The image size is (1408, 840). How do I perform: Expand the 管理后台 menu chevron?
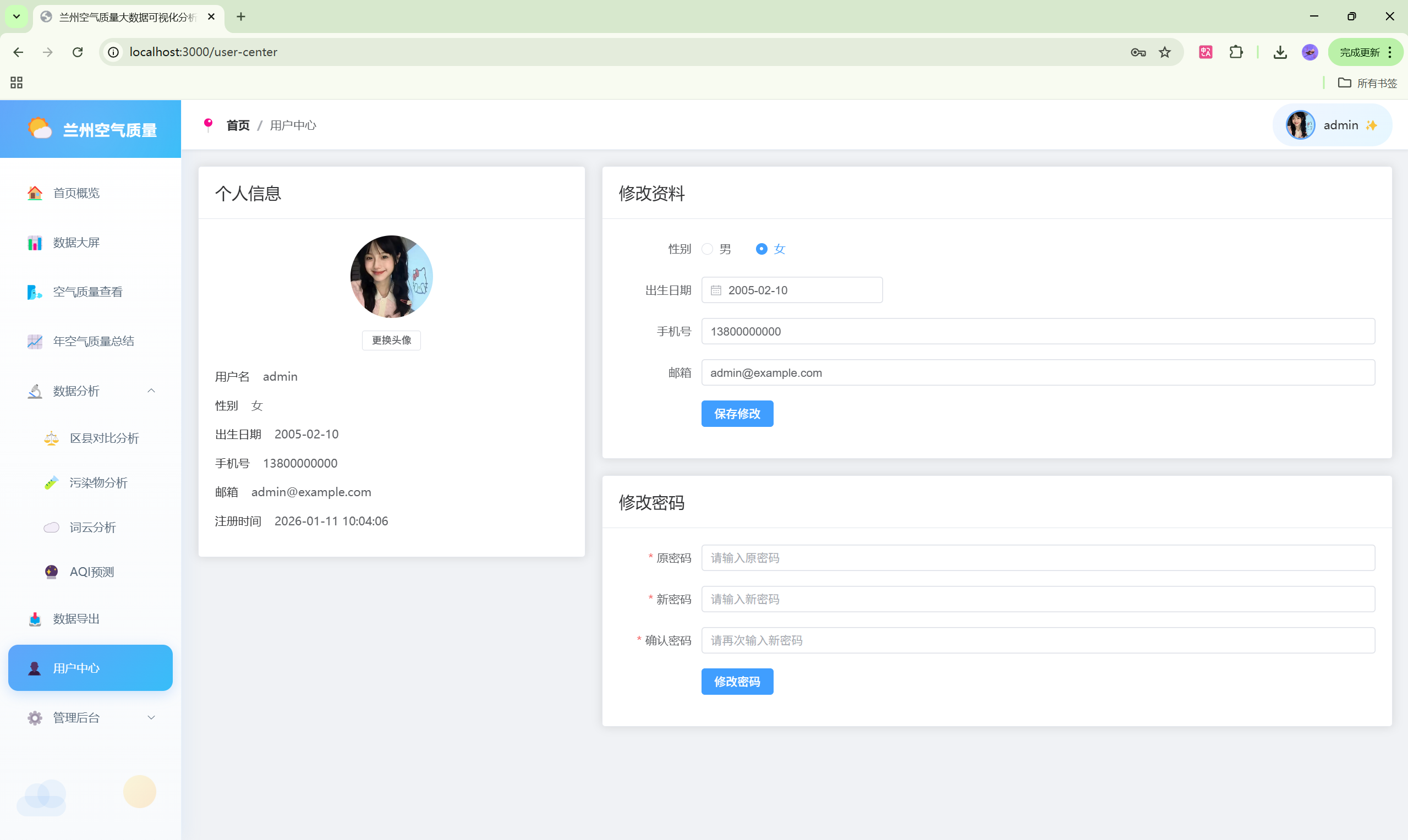(x=151, y=717)
